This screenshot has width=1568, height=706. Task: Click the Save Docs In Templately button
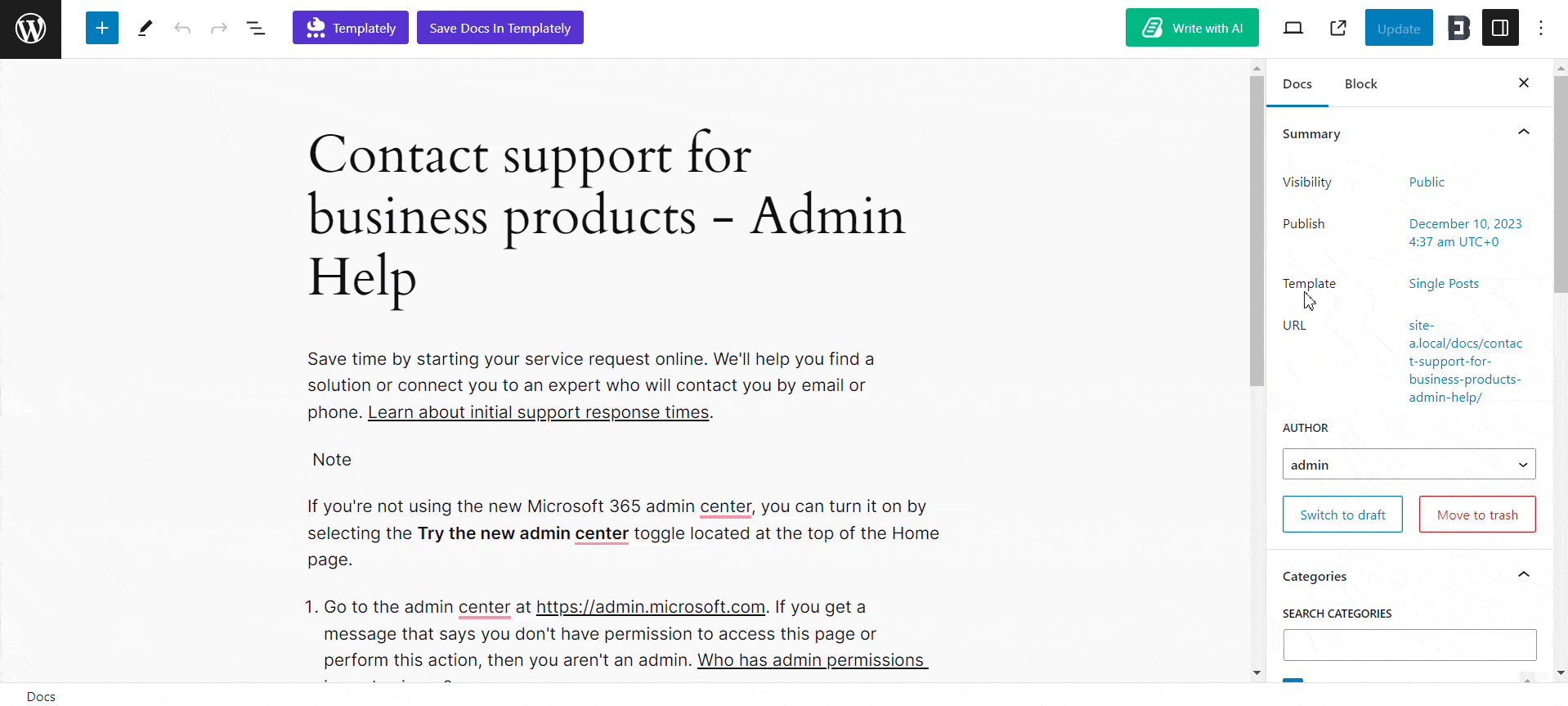tap(500, 27)
